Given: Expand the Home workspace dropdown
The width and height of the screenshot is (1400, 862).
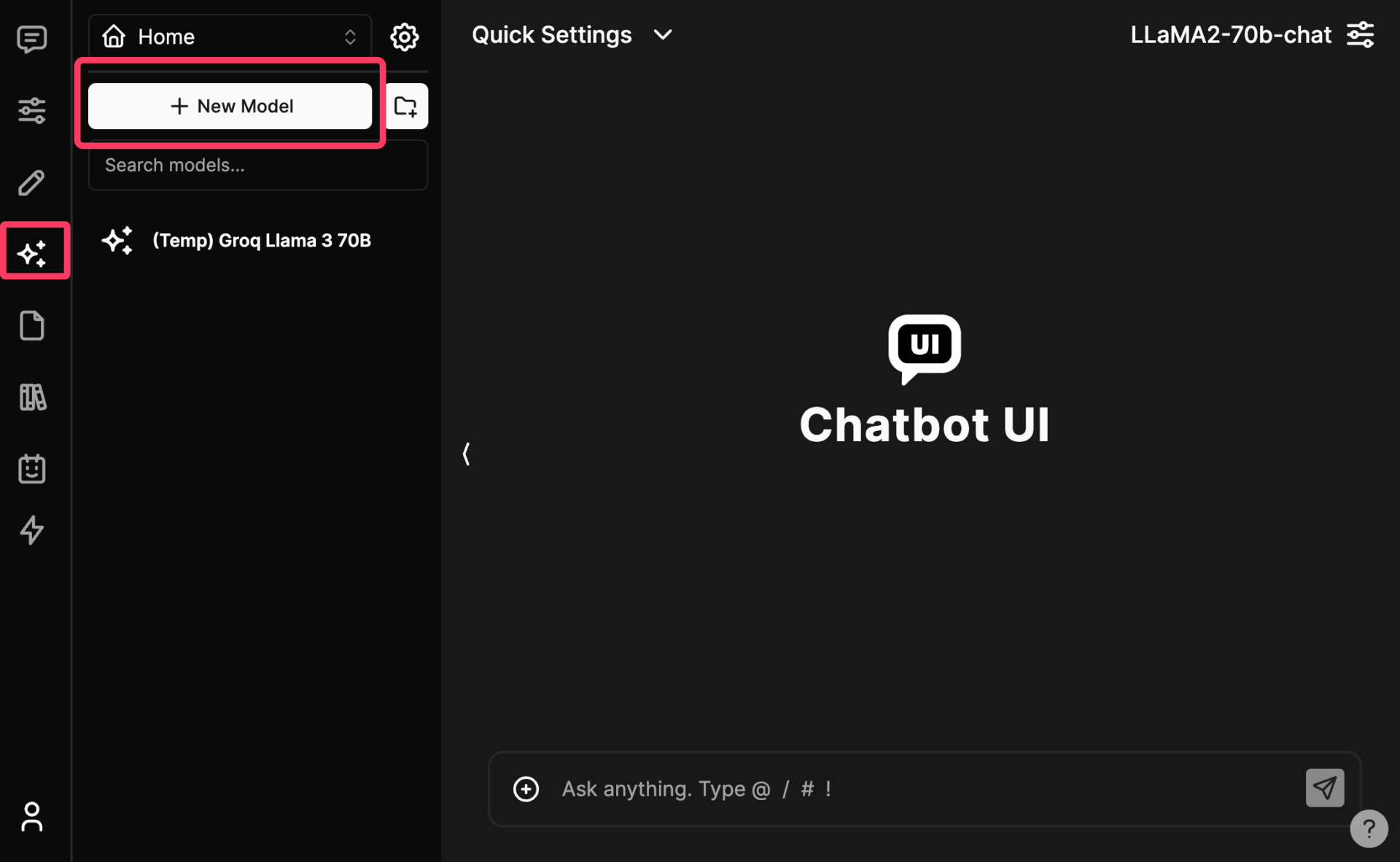Looking at the screenshot, I should click(230, 36).
